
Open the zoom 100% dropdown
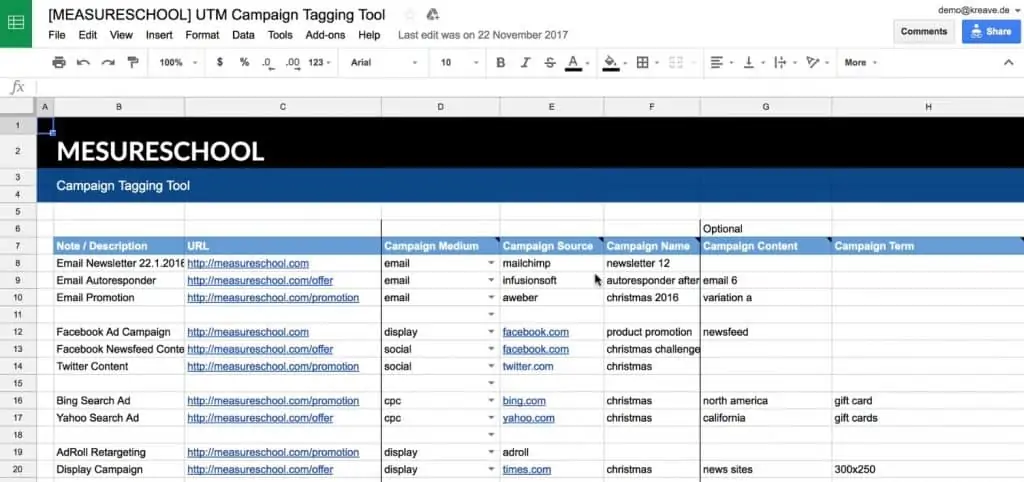[178, 63]
